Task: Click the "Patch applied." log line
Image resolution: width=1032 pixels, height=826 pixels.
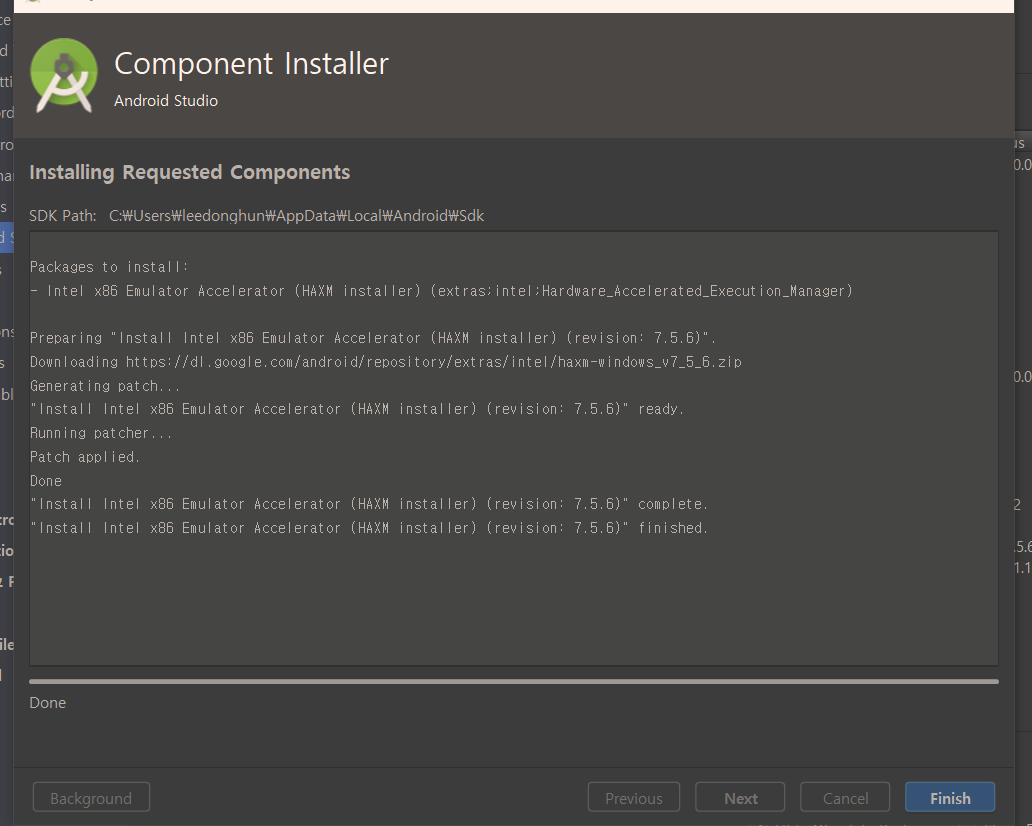Action: 85,457
